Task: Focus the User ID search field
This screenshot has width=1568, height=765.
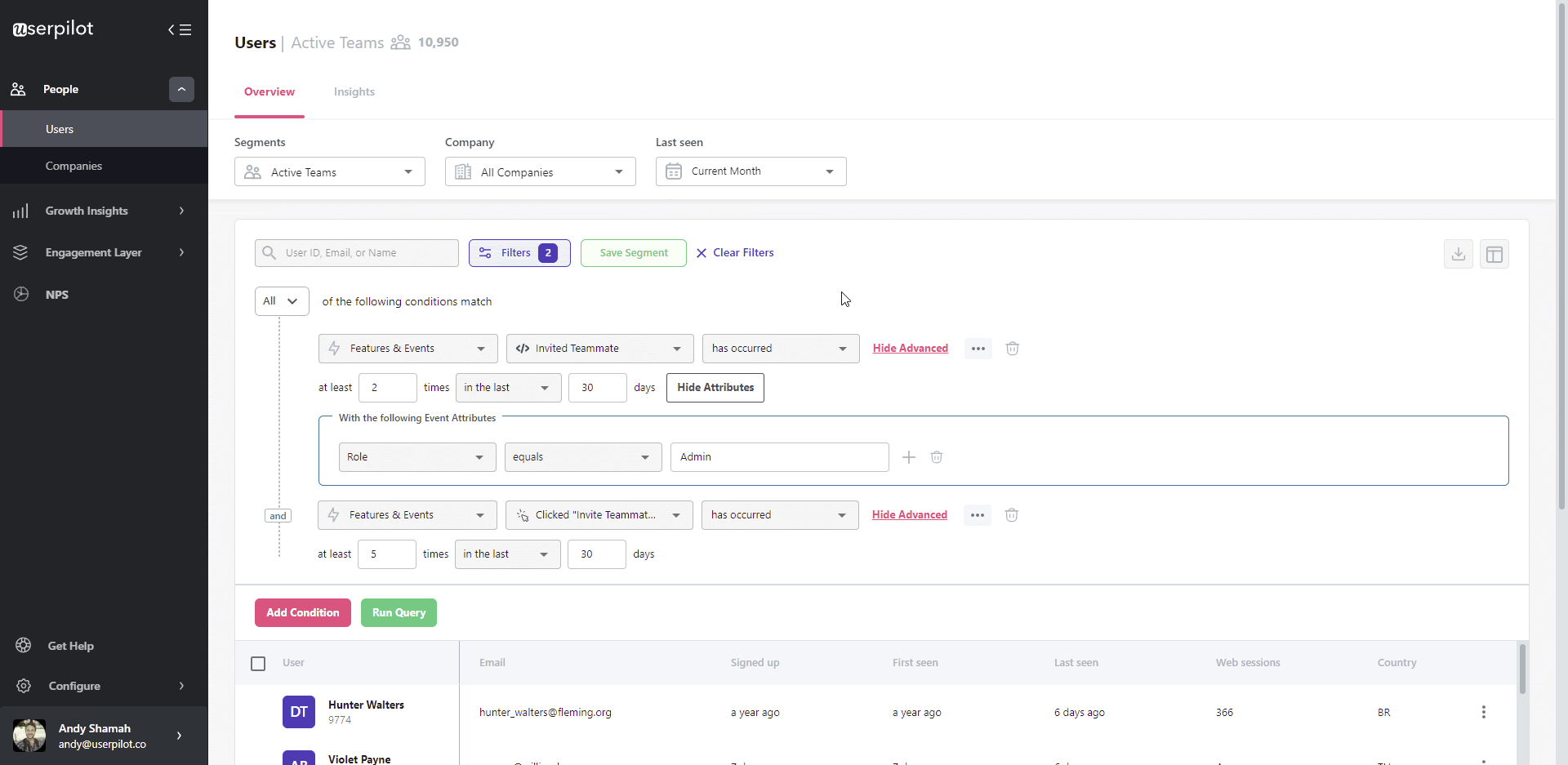Action: (x=356, y=252)
